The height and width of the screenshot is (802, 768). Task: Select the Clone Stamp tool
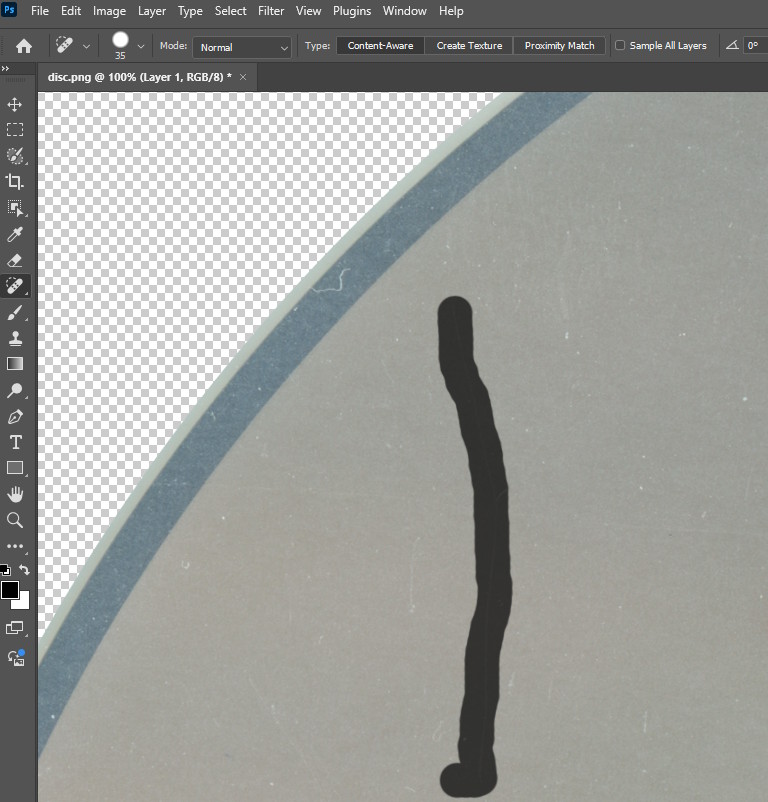point(15,339)
